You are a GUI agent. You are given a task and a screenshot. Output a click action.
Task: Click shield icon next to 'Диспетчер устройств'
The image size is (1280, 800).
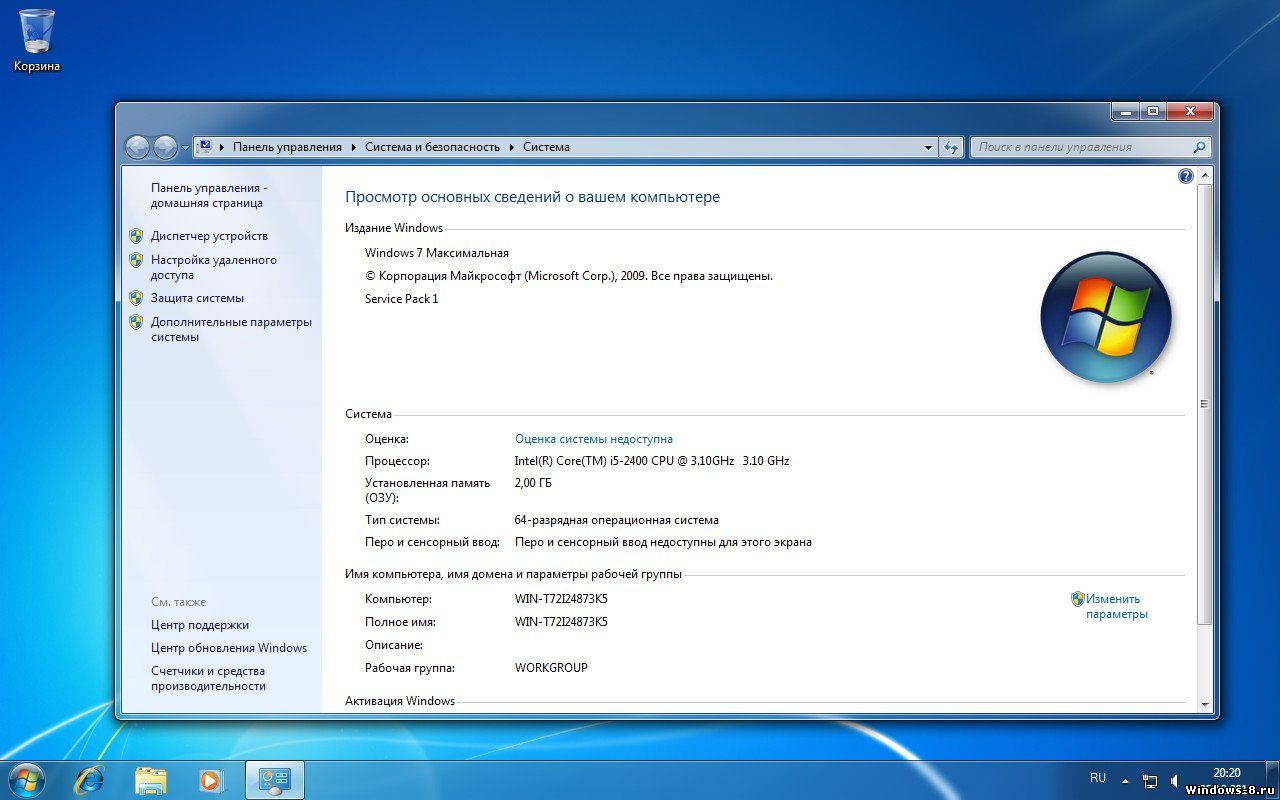(x=136, y=236)
